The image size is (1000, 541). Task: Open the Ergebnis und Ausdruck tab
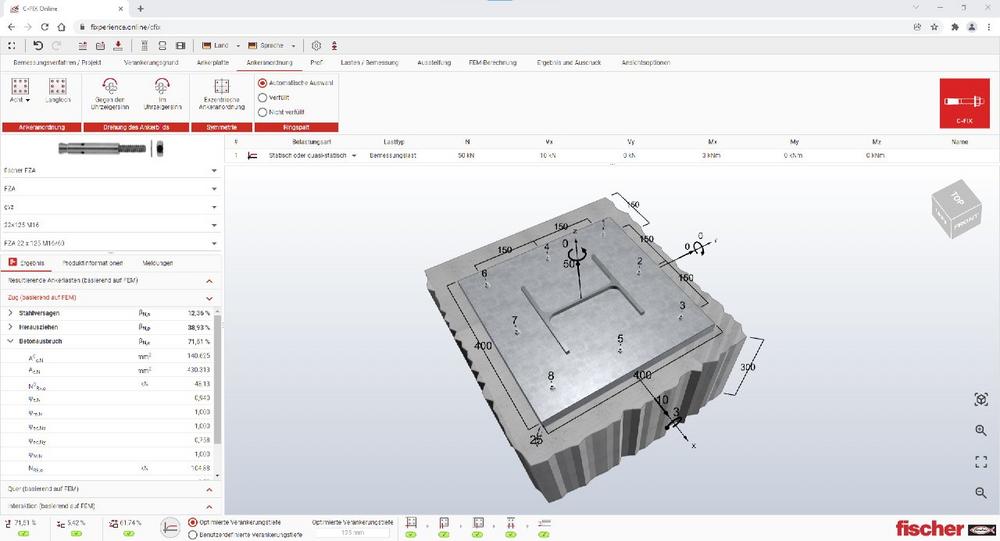[568, 63]
